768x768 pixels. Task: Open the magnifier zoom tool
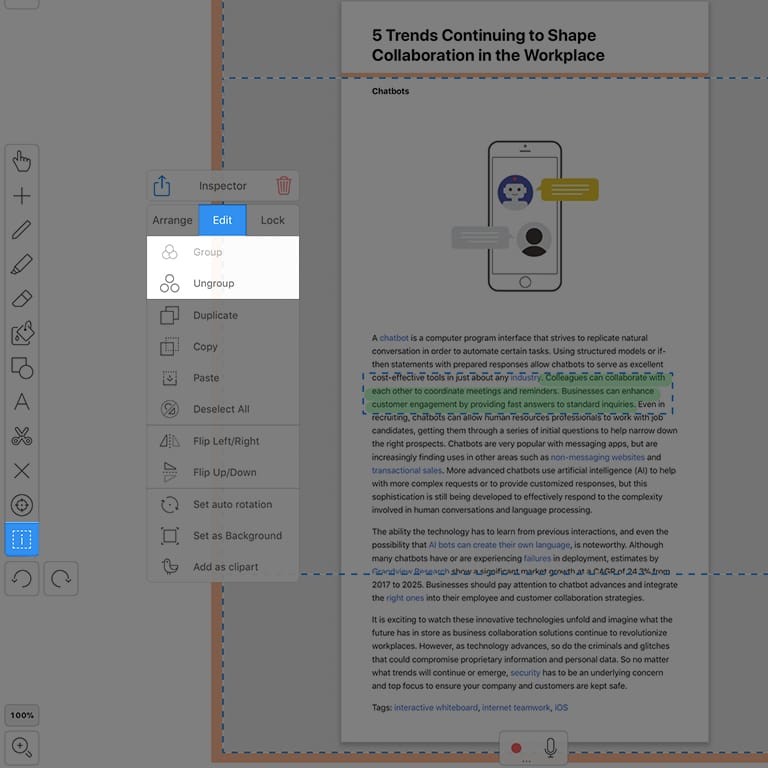22,747
